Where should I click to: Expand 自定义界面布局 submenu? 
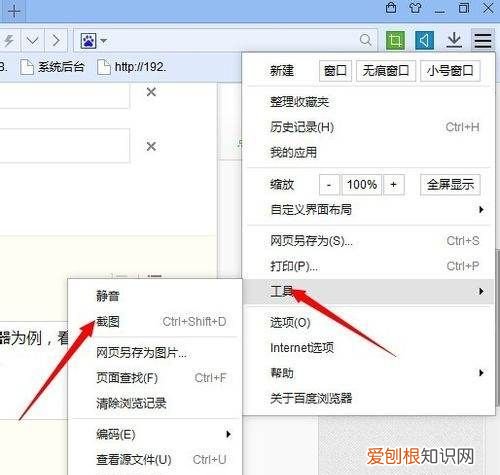369,210
